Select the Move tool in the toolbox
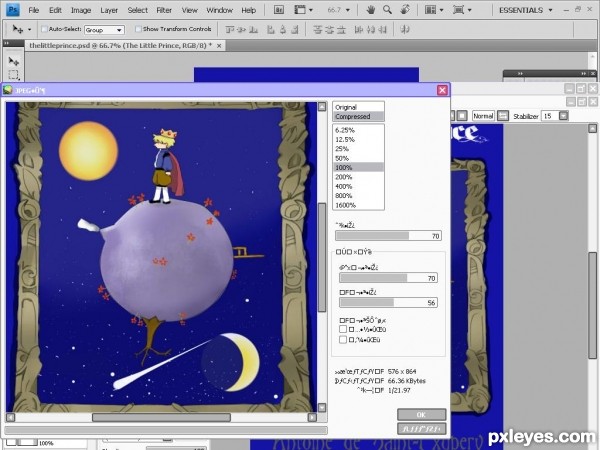This screenshot has width=600, height=450. (14, 61)
